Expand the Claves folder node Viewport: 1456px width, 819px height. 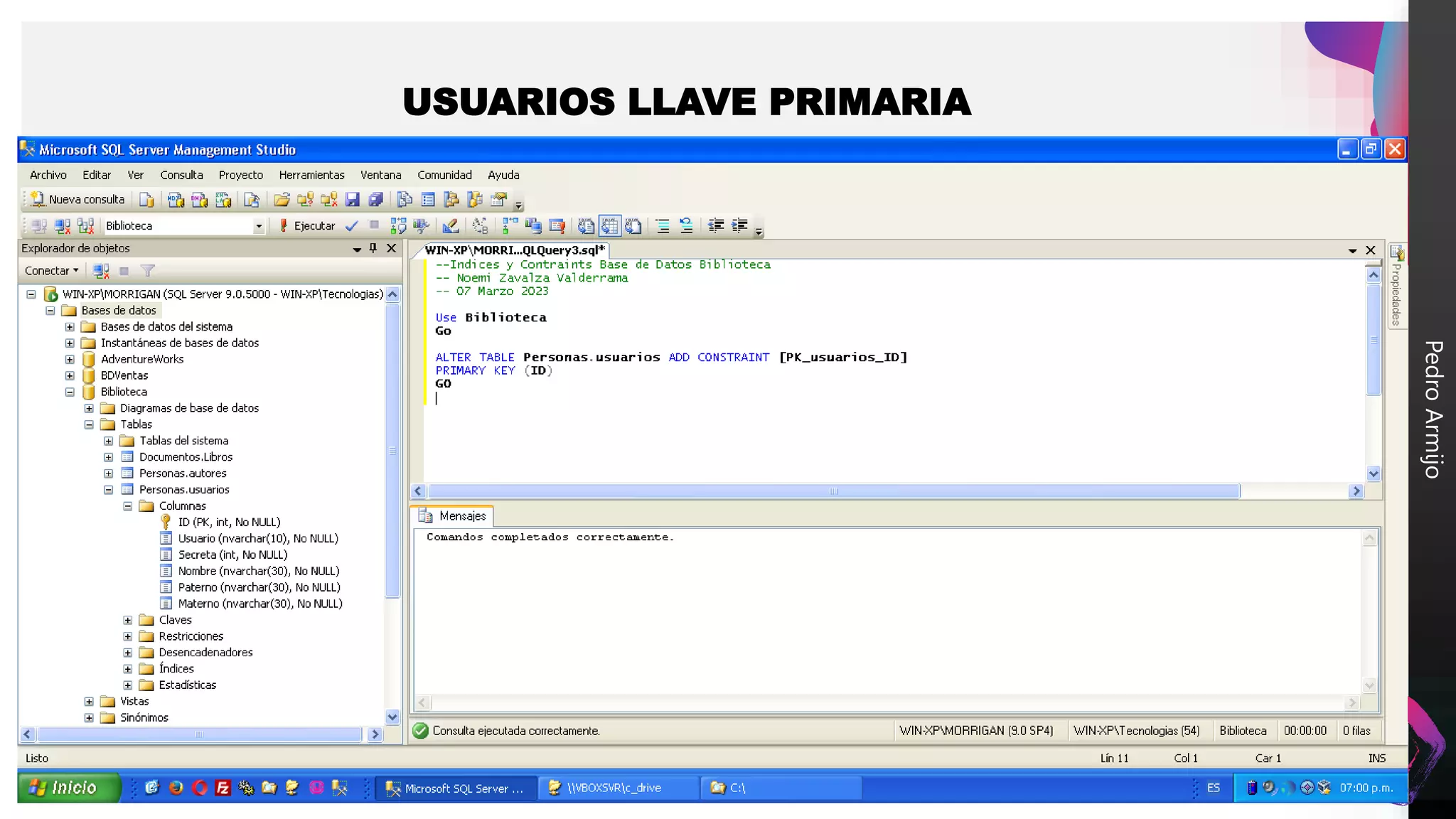tap(128, 621)
